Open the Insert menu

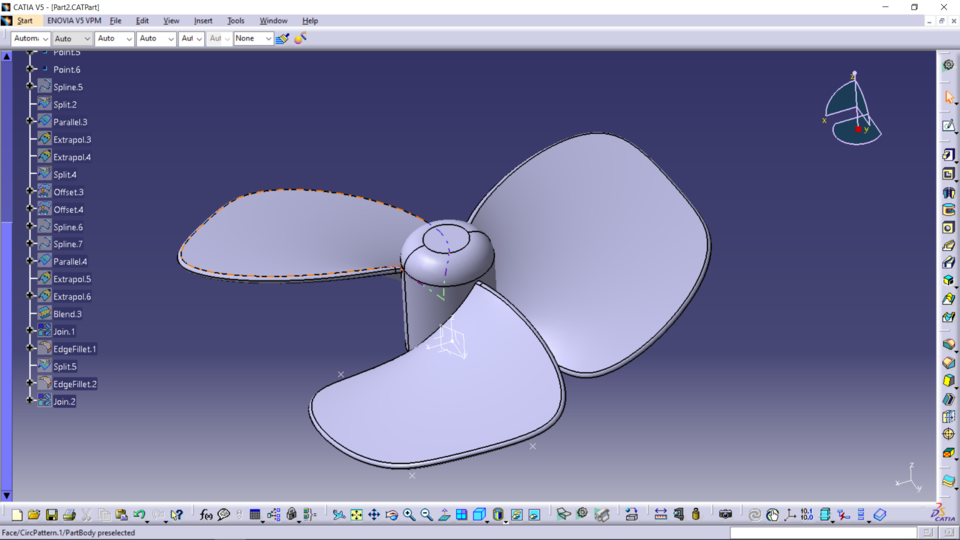(203, 20)
